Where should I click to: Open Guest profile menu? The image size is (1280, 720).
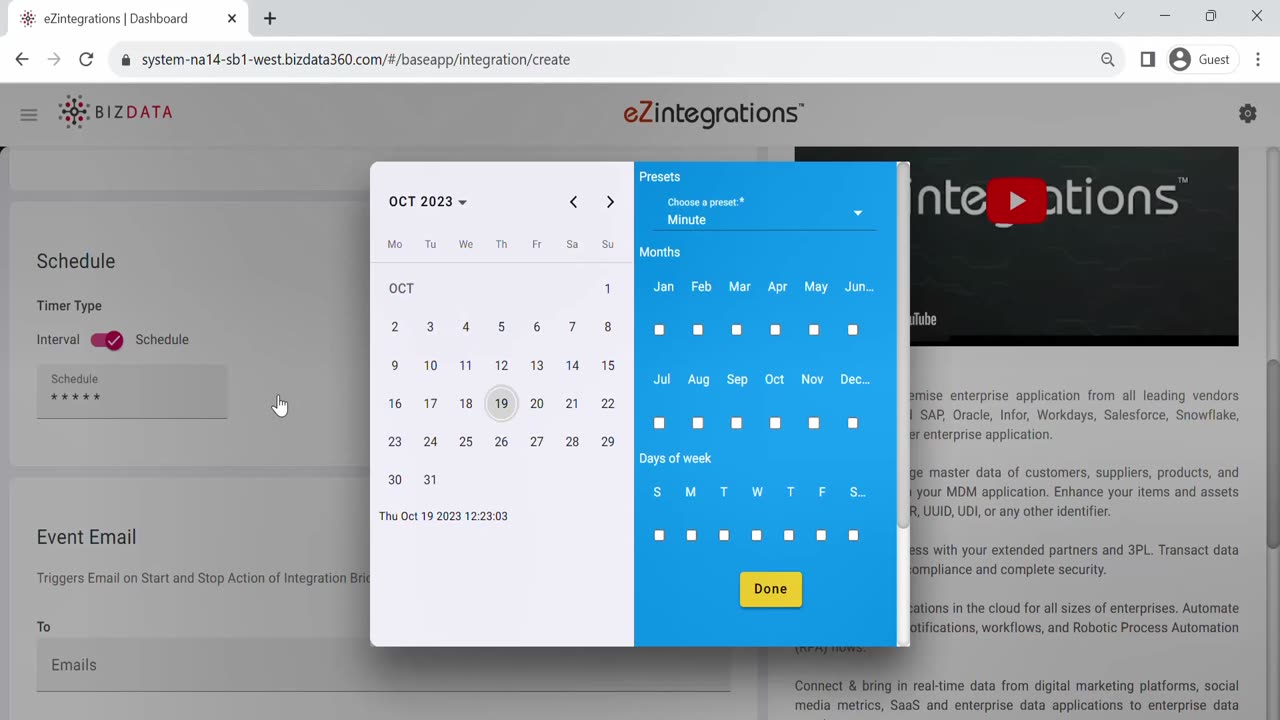[1201, 59]
